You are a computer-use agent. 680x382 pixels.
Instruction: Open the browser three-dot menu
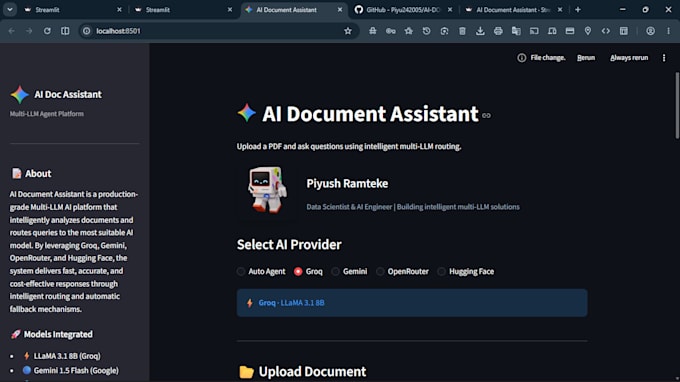(668, 31)
